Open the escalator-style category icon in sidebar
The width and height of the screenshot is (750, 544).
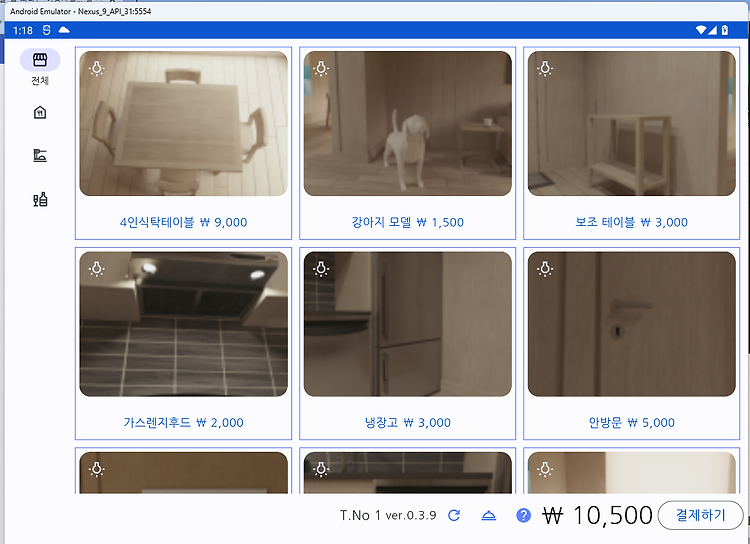pos(40,155)
